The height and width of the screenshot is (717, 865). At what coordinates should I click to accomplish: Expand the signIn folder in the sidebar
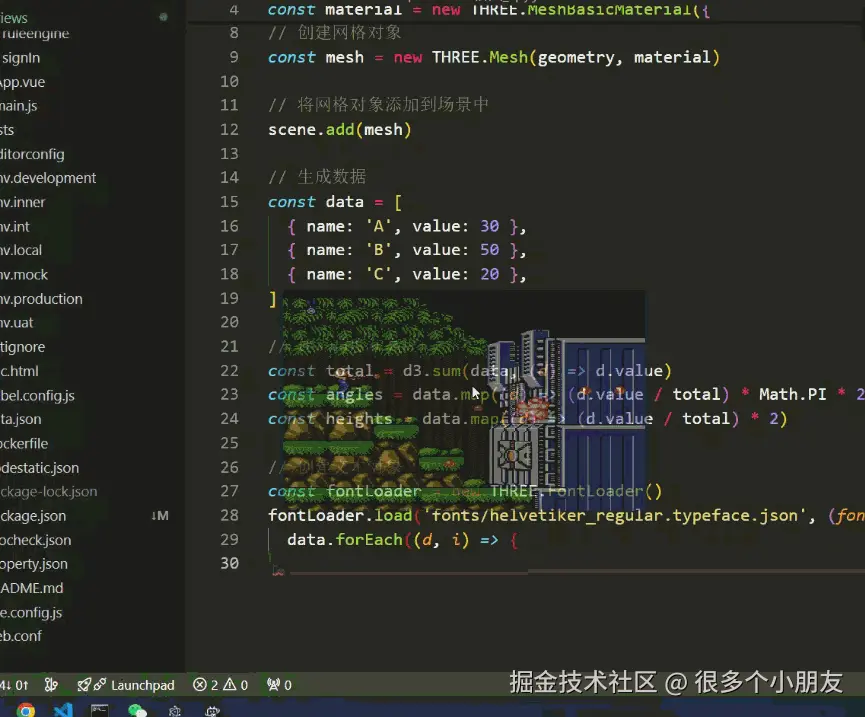[x=28, y=58]
